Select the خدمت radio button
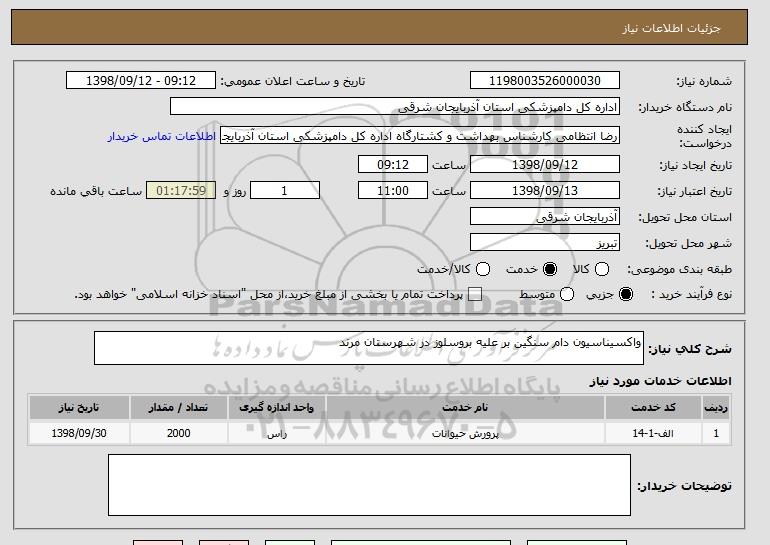 coord(550,269)
